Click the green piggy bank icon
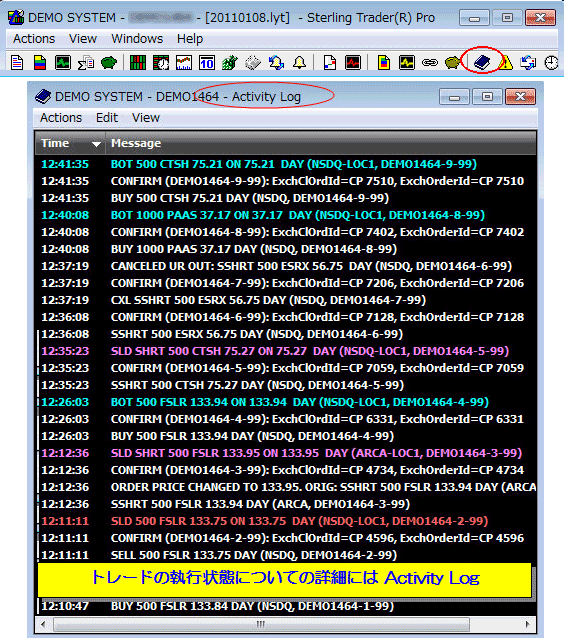The image size is (564, 638). pos(109,63)
